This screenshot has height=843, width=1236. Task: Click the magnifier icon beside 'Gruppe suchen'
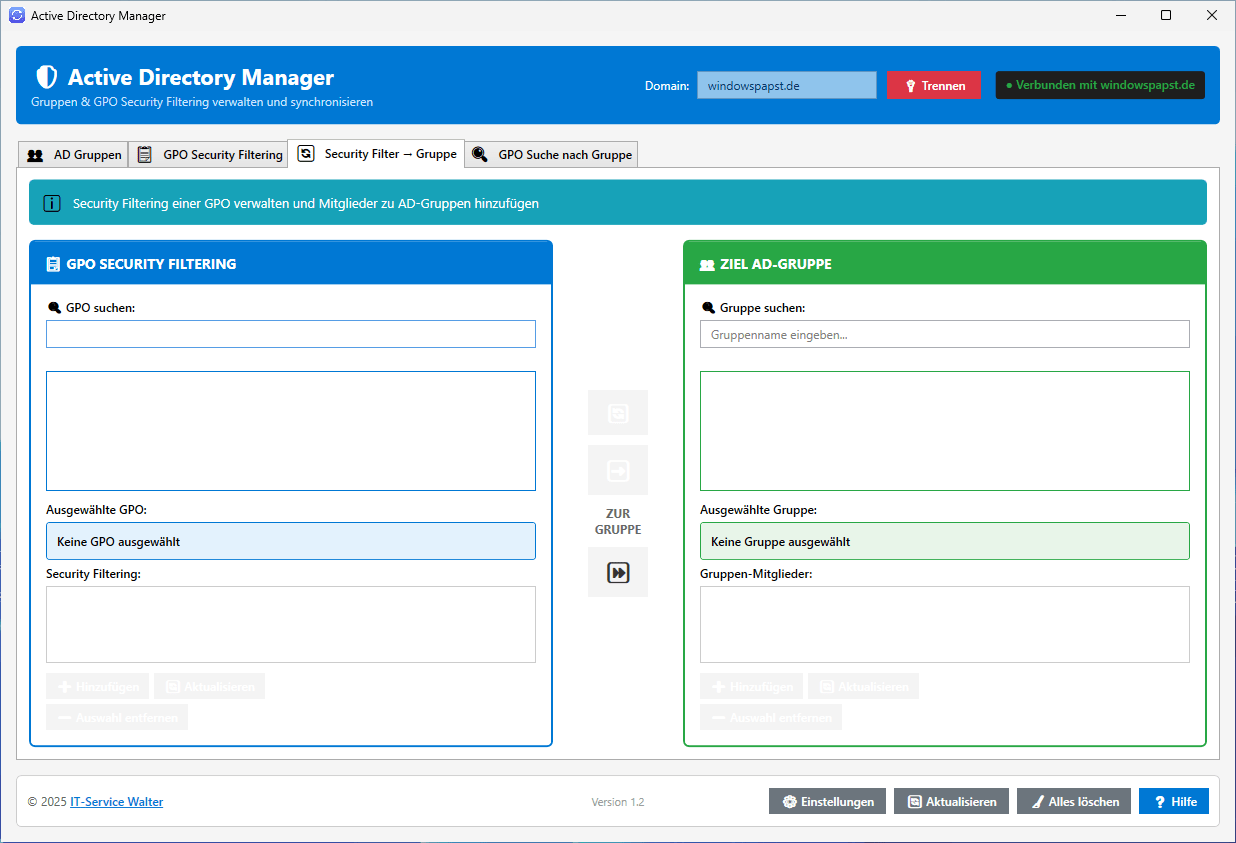click(x=708, y=308)
